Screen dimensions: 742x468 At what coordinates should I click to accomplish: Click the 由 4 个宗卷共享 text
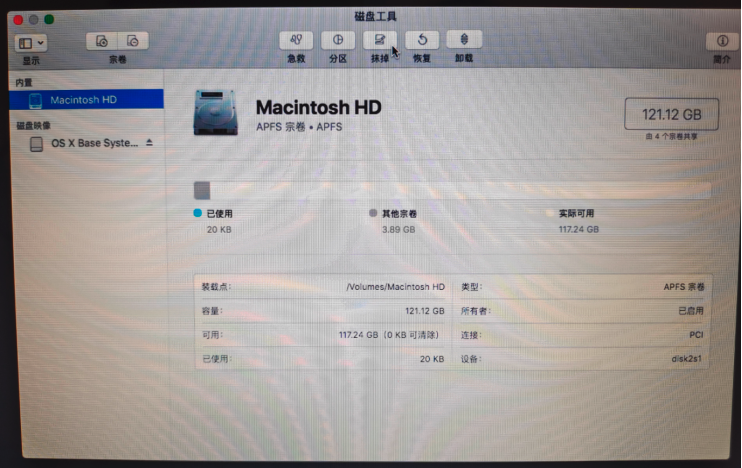[x=671, y=136]
